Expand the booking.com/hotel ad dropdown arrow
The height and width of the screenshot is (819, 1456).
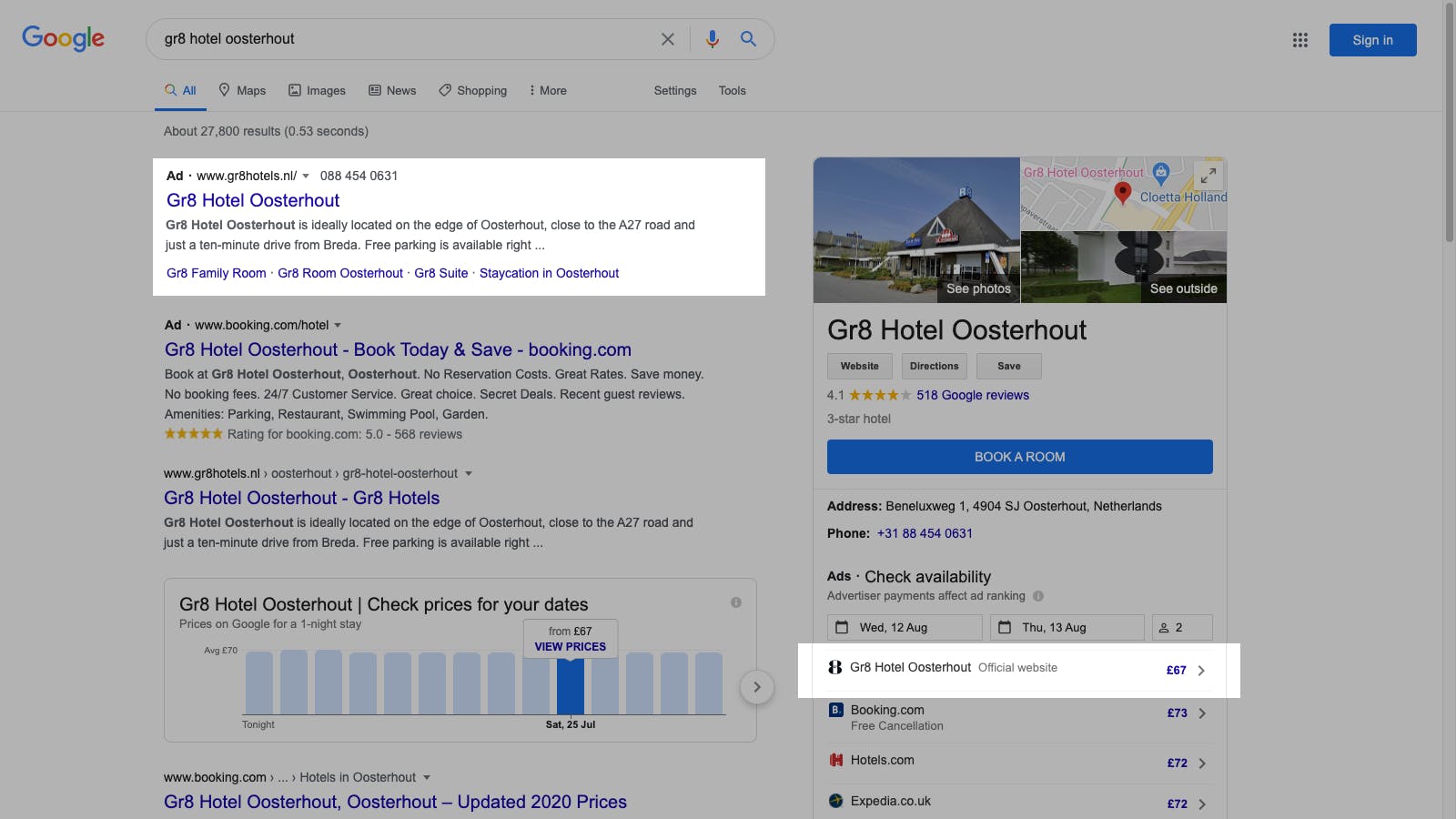(338, 326)
